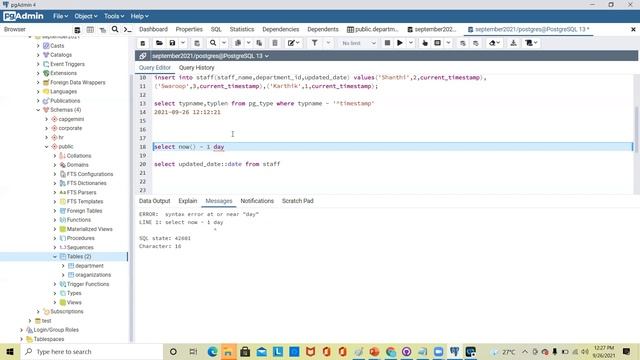The image size is (640, 360).
Task: Switch to the Explain tab
Action: [188, 201]
